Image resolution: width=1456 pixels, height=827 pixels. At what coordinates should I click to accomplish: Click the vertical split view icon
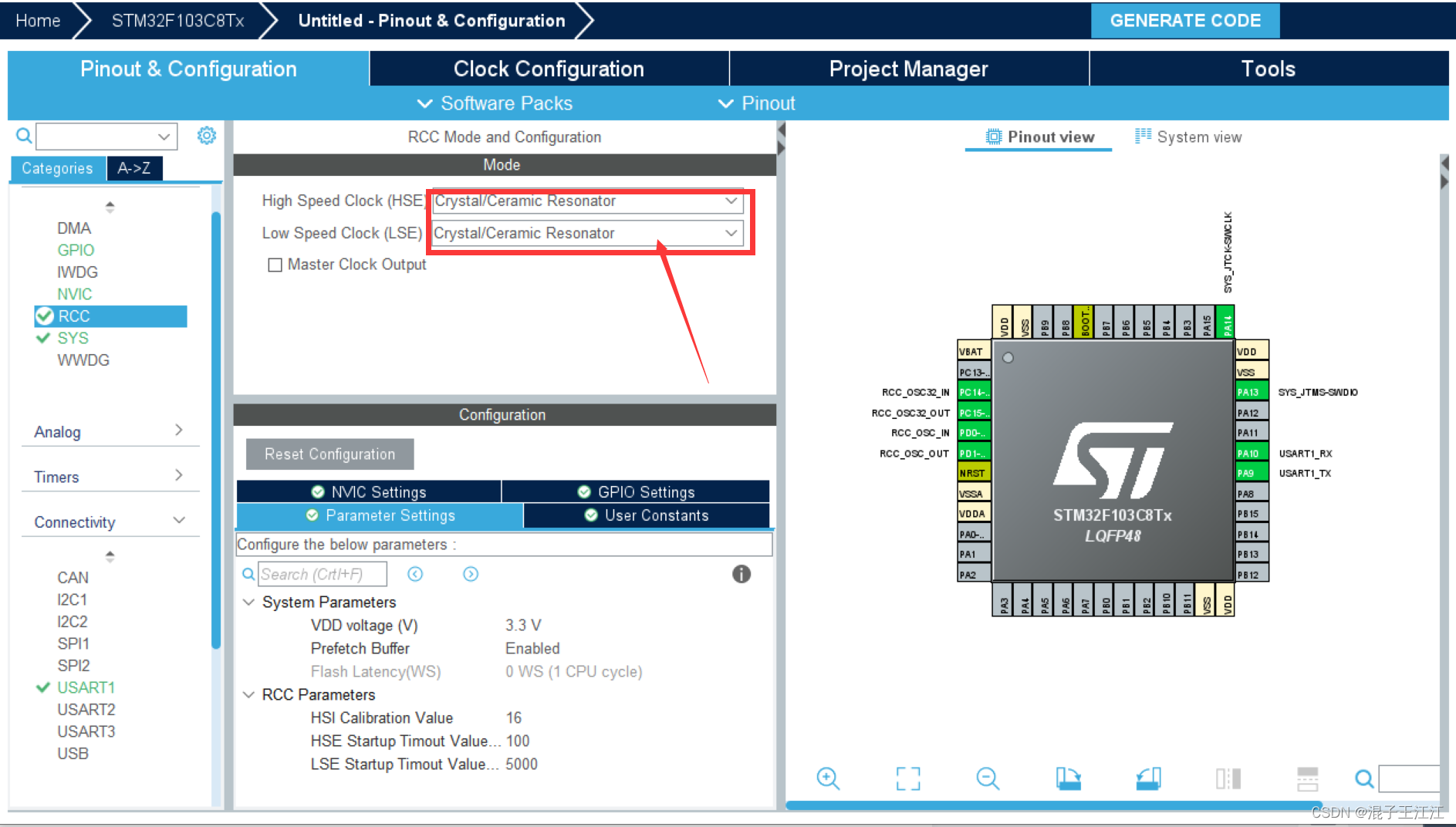[1228, 778]
